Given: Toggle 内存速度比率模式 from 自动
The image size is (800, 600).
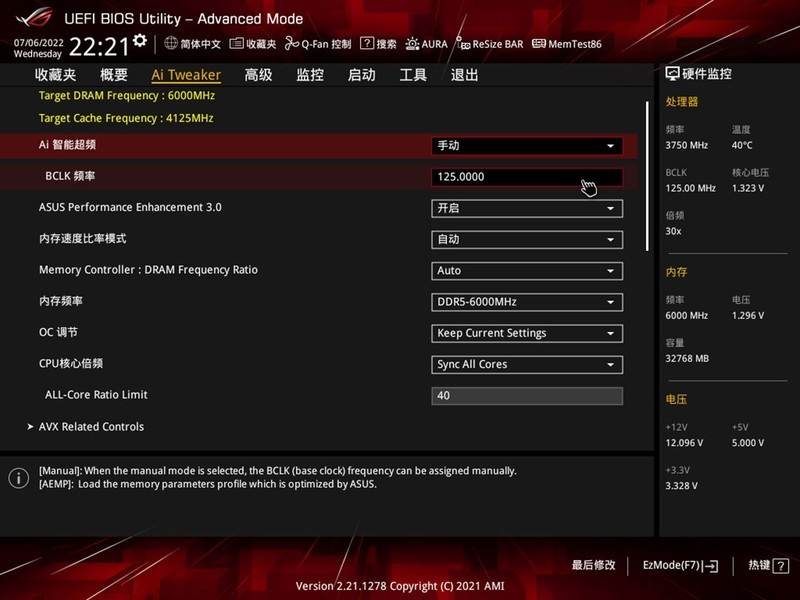Looking at the screenshot, I should tap(527, 239).
